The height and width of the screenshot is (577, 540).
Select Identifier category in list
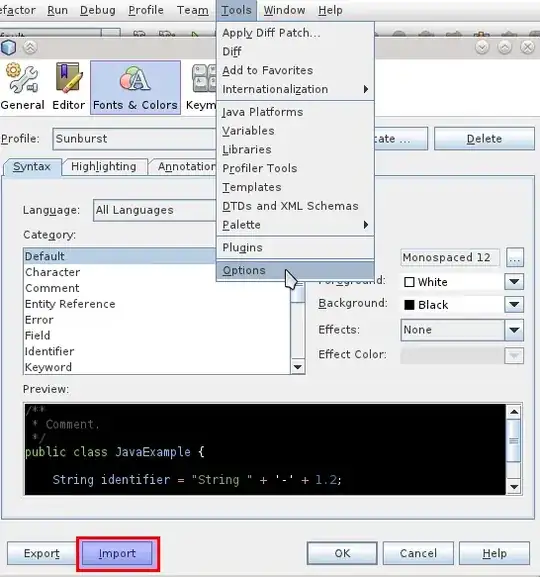[x=157, y=351]
